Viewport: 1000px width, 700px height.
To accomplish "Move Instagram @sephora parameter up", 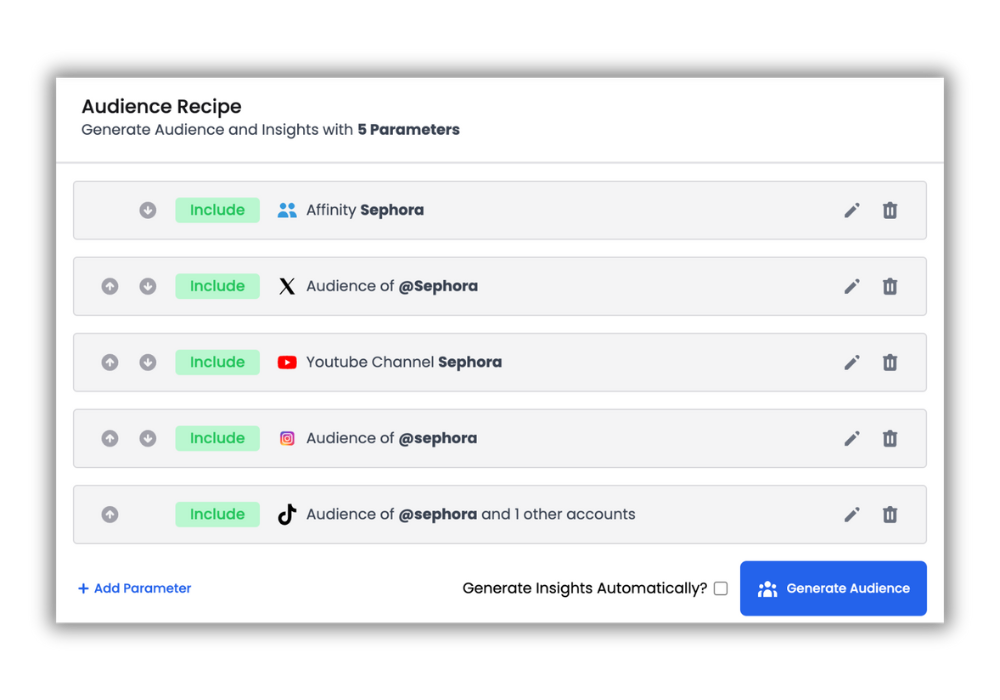I will pyautogui.click(x=110, y=438).
